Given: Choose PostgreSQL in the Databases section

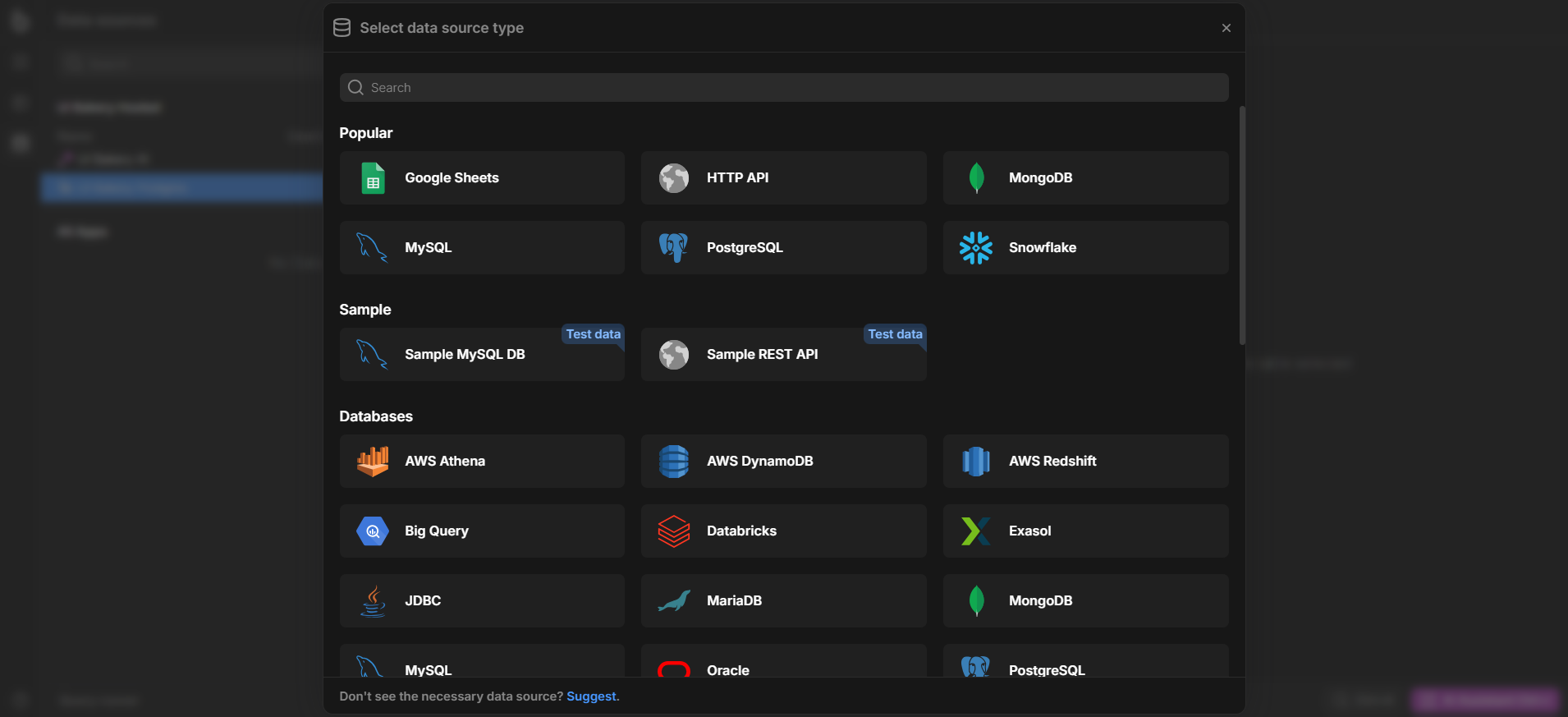Looking at the screenshot, I should tap(1085, 661).
